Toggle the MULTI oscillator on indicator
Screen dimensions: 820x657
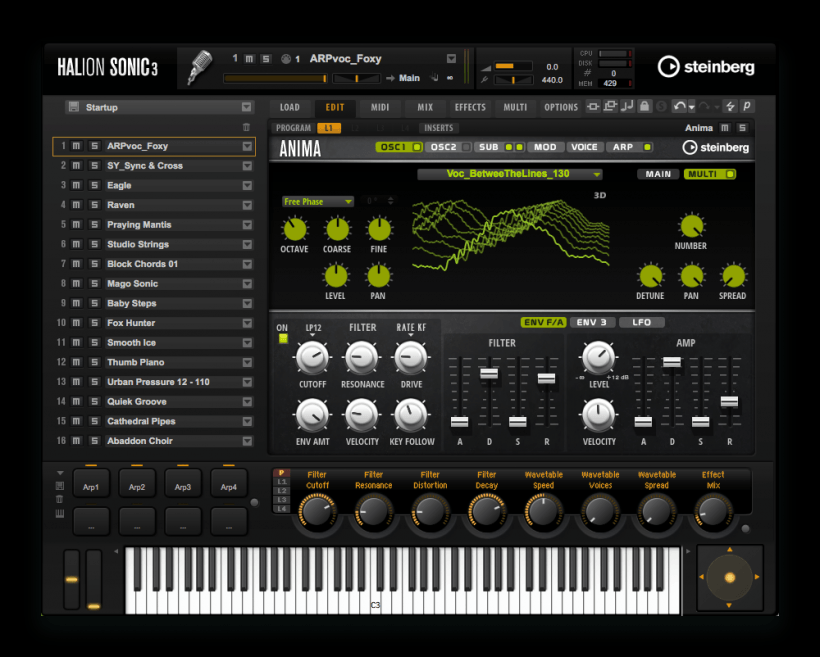(730, 174)
